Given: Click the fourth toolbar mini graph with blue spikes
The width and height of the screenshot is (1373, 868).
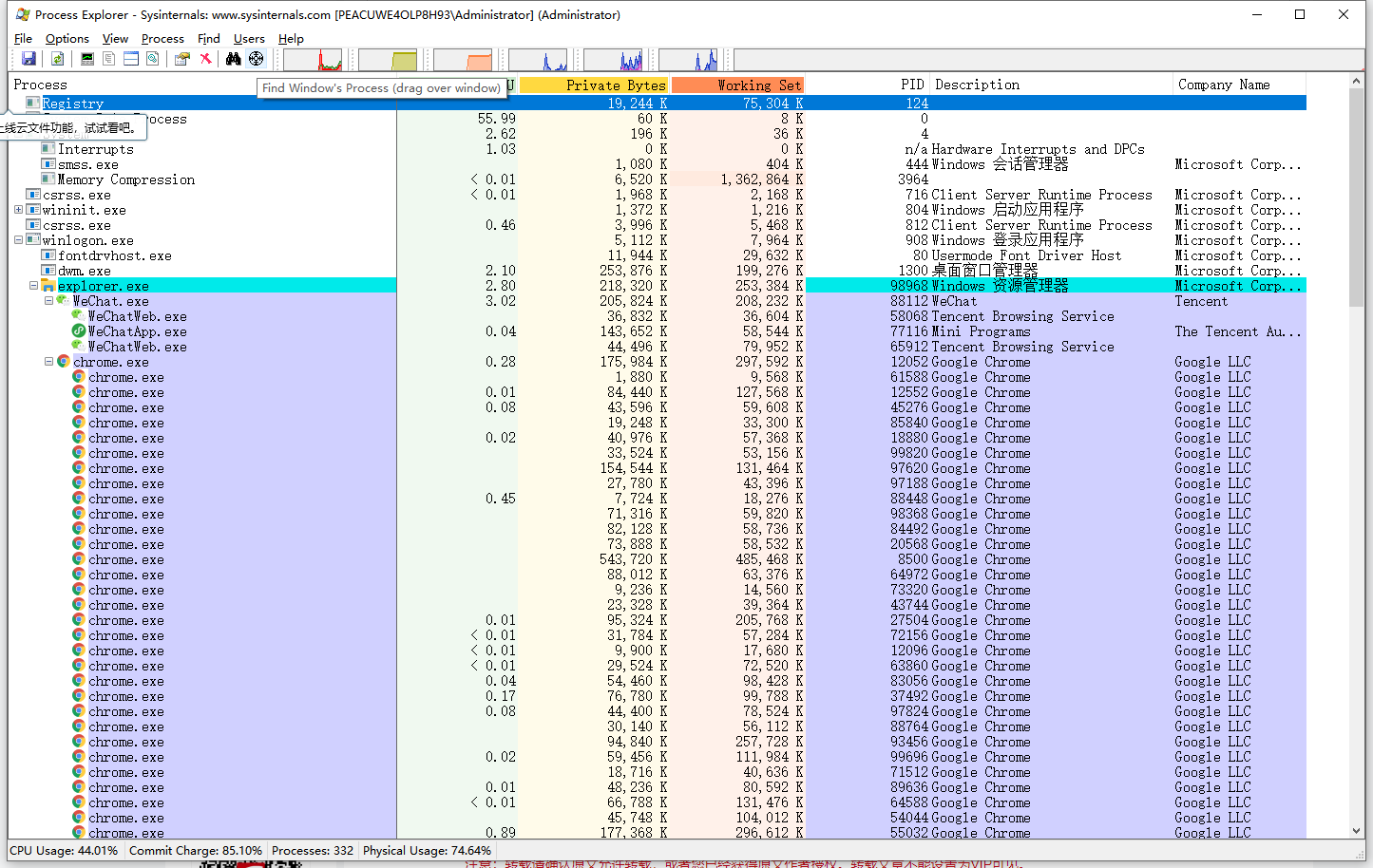Looking at the screenshot, I should 538,60.
